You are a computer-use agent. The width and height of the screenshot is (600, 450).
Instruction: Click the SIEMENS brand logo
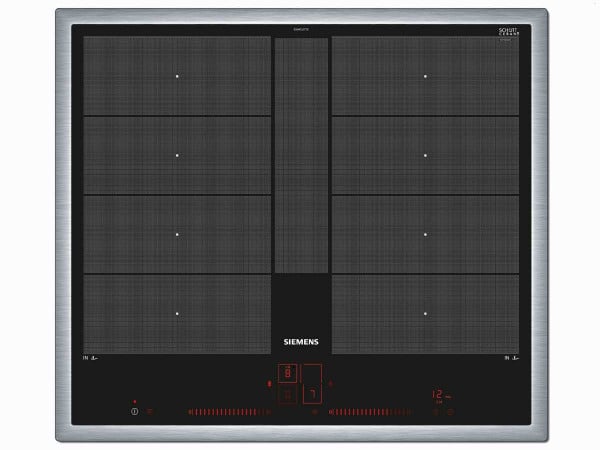[x=300, y=341]
